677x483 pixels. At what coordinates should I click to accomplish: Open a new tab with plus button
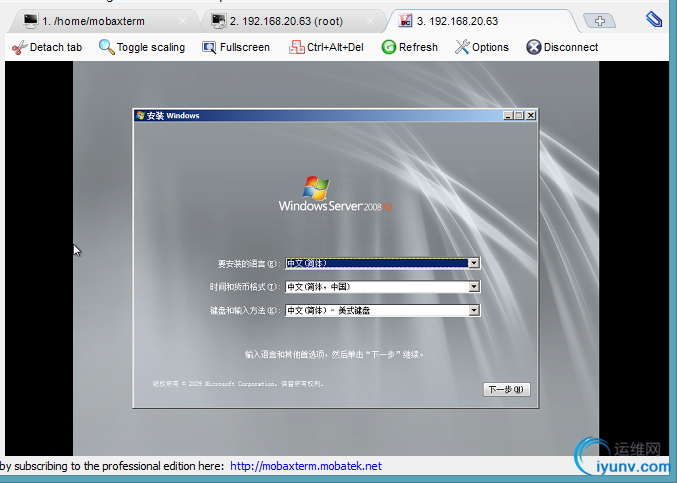(600, 21)
